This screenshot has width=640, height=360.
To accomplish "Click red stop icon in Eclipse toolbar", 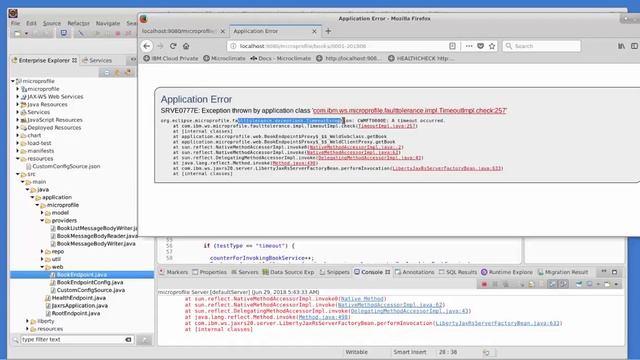I will (x=118, y=33).
